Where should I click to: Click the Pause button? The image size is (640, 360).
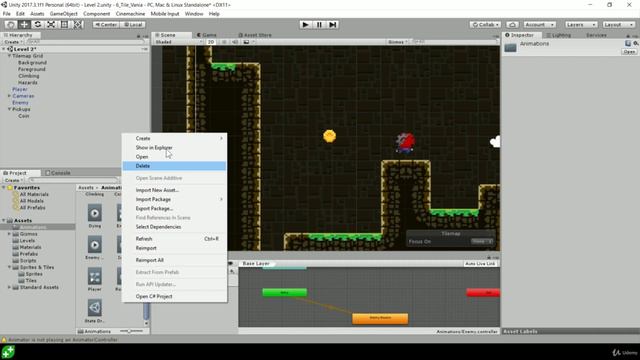click(319, 24)
